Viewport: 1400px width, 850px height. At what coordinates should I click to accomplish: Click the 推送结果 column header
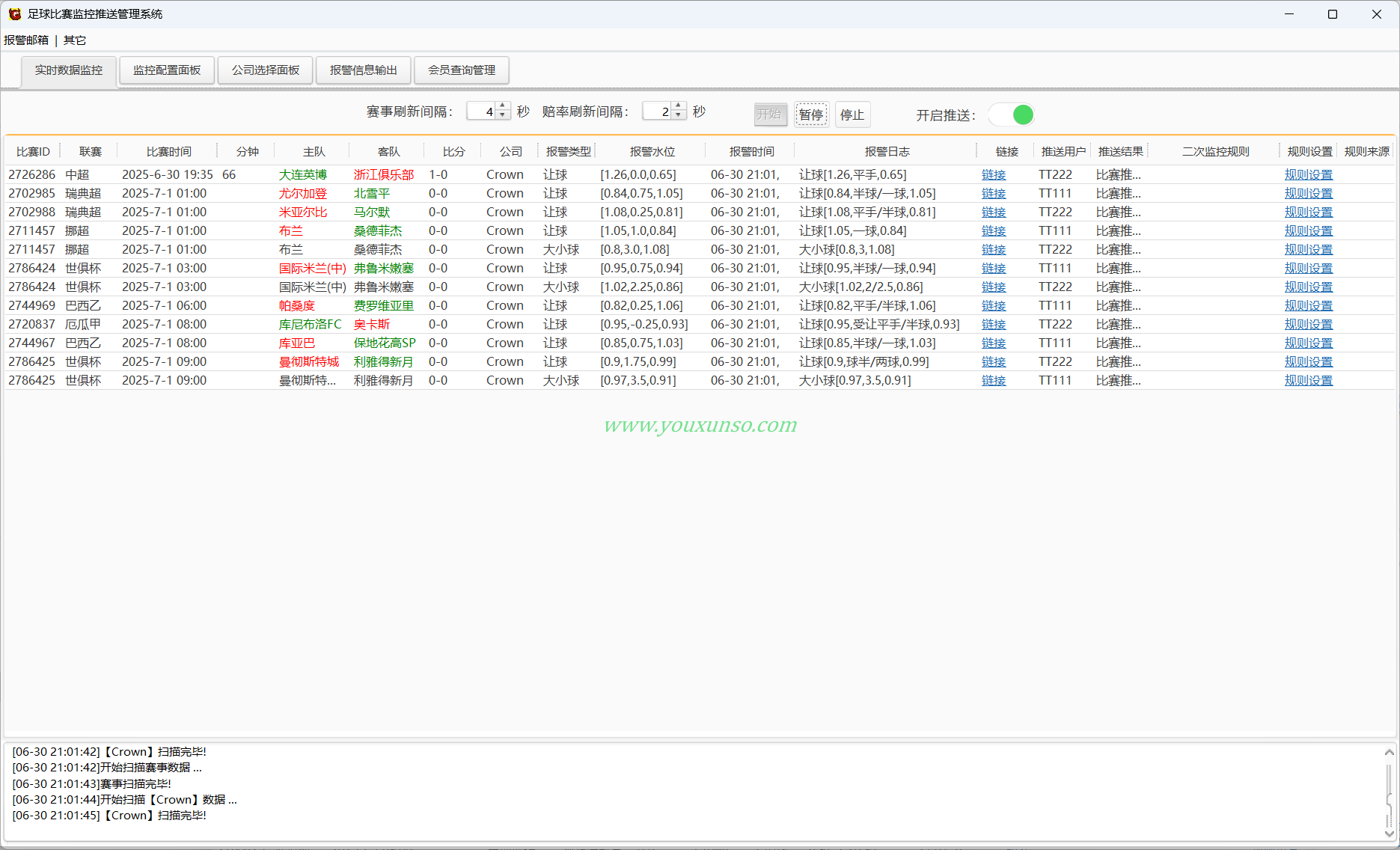pyautogui.click(x=1120, y=152)
